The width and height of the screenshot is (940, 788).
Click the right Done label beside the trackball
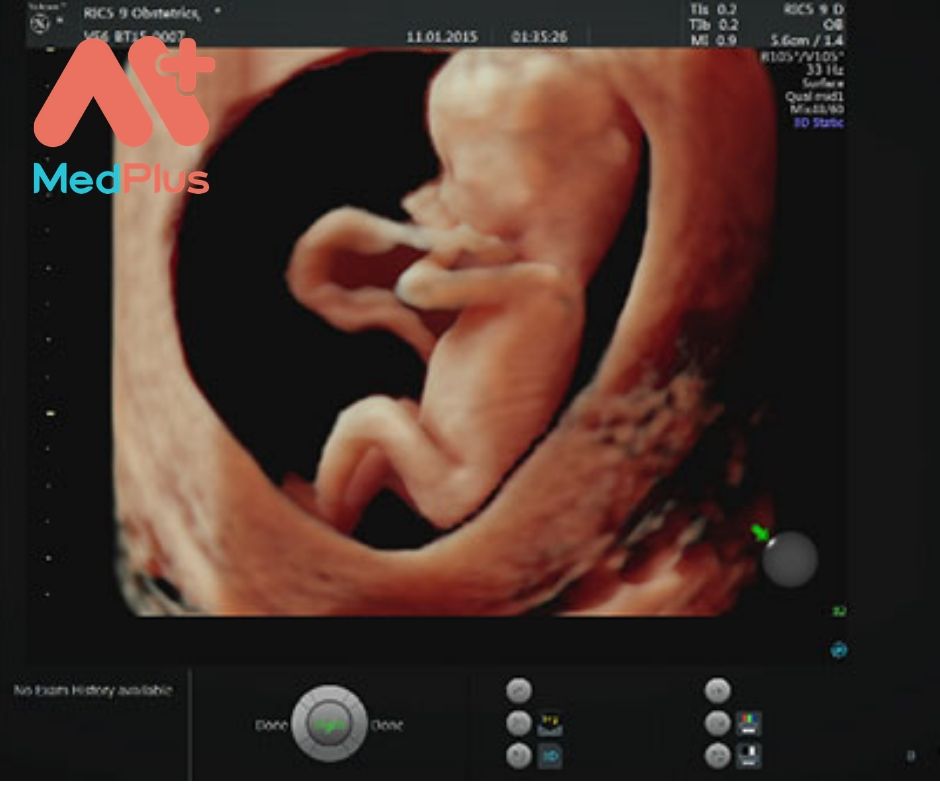pyautogui.click(x=387, y=725)
